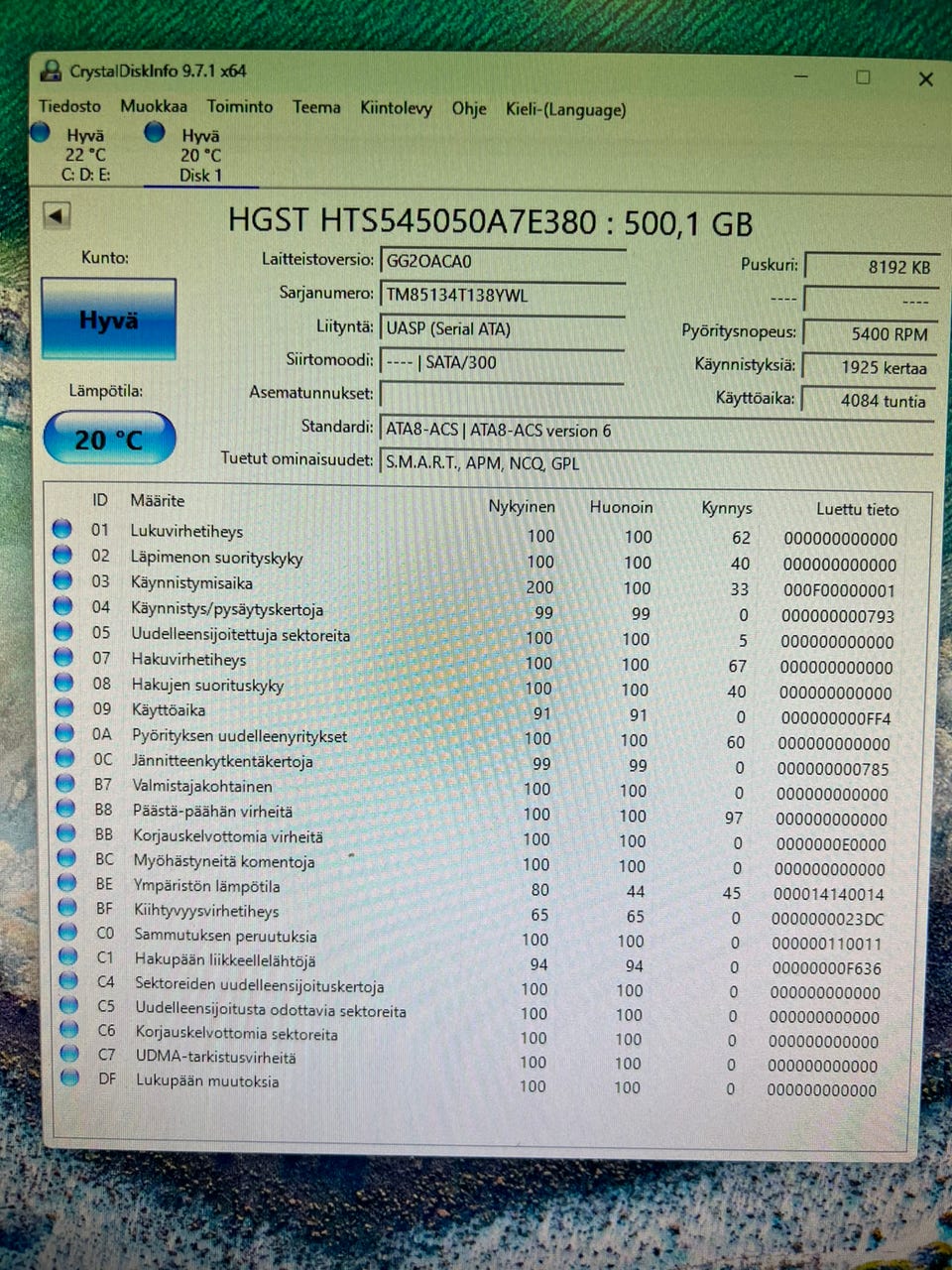Click the CrystalDiskInfo title bar app icon
The width and height of the screenshot is (952, 1270).
51,70
